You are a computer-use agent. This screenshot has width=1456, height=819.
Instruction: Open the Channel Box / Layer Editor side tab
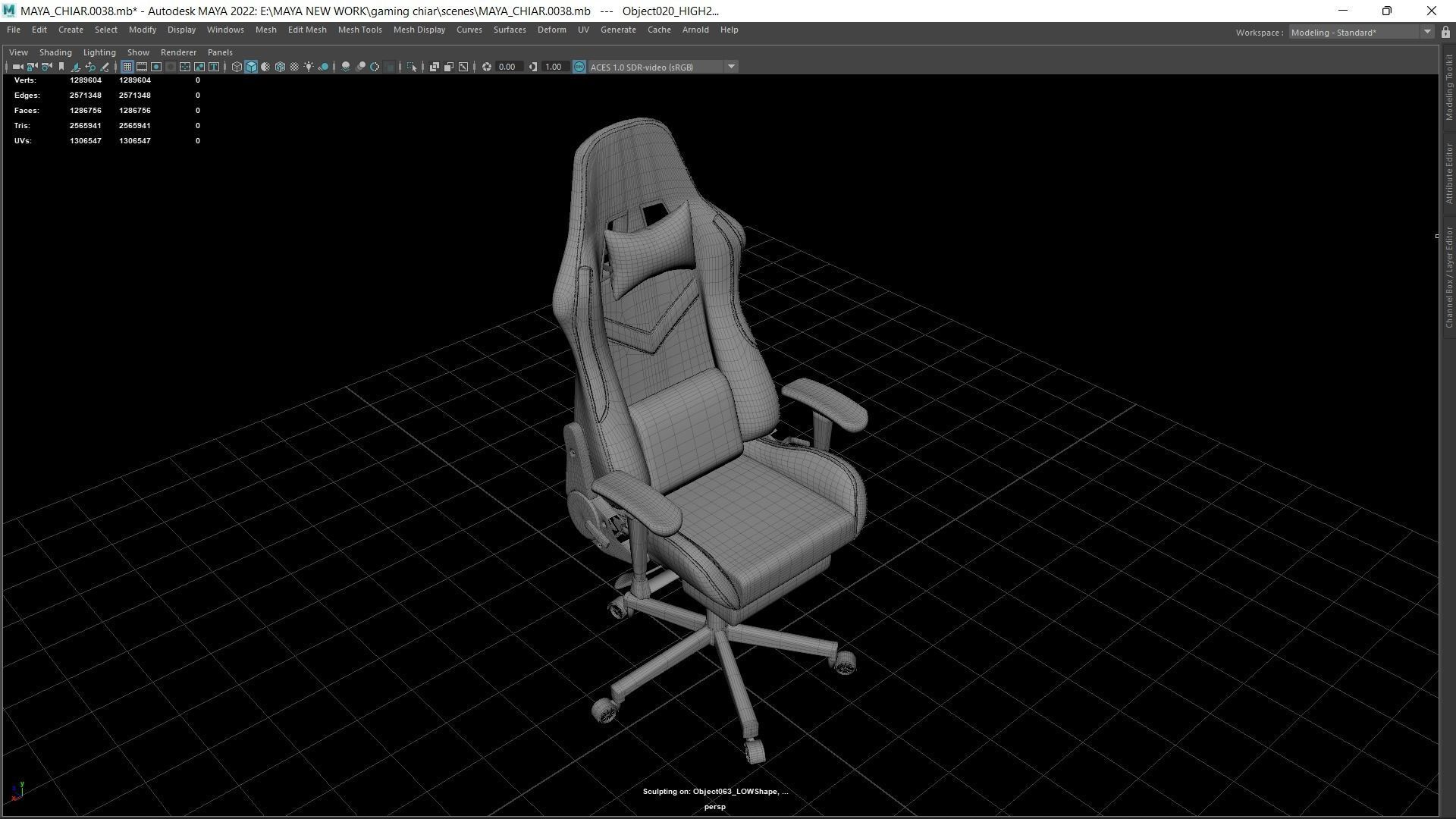click(x=1448, y=277)
